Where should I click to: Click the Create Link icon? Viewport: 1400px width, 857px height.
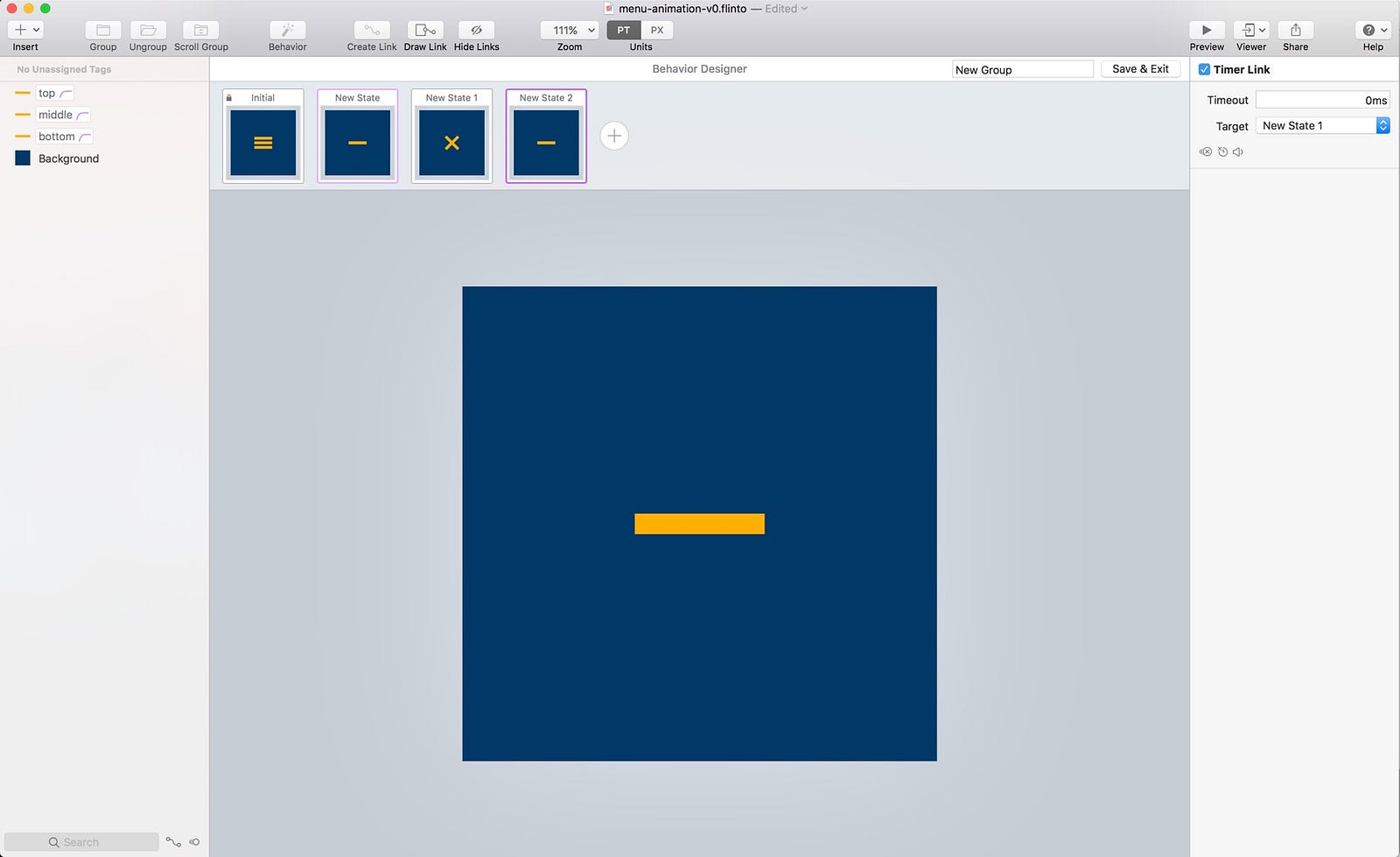(x=372, y=30)
